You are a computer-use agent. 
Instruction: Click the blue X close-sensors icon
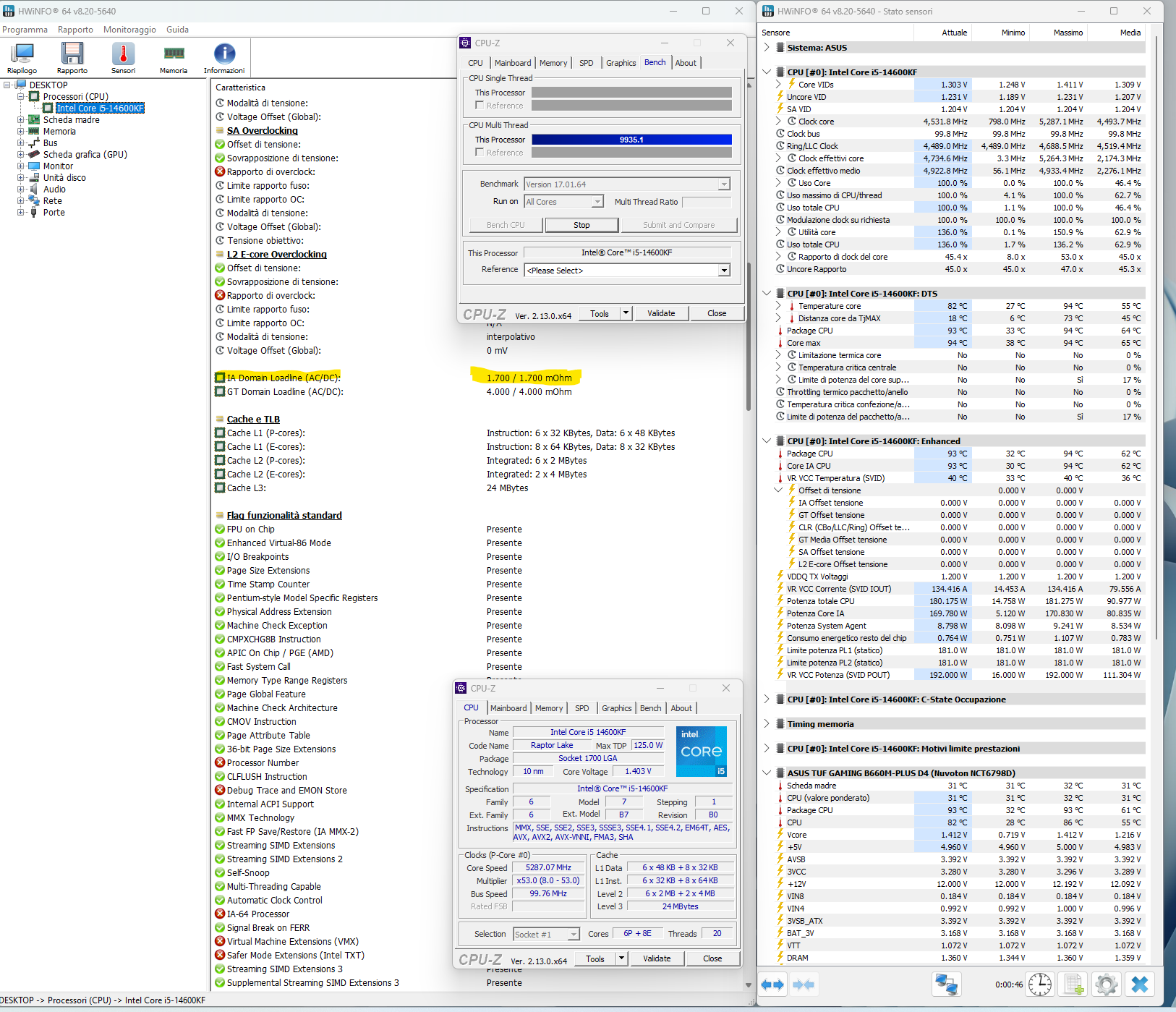click(x=1140, y=985)
